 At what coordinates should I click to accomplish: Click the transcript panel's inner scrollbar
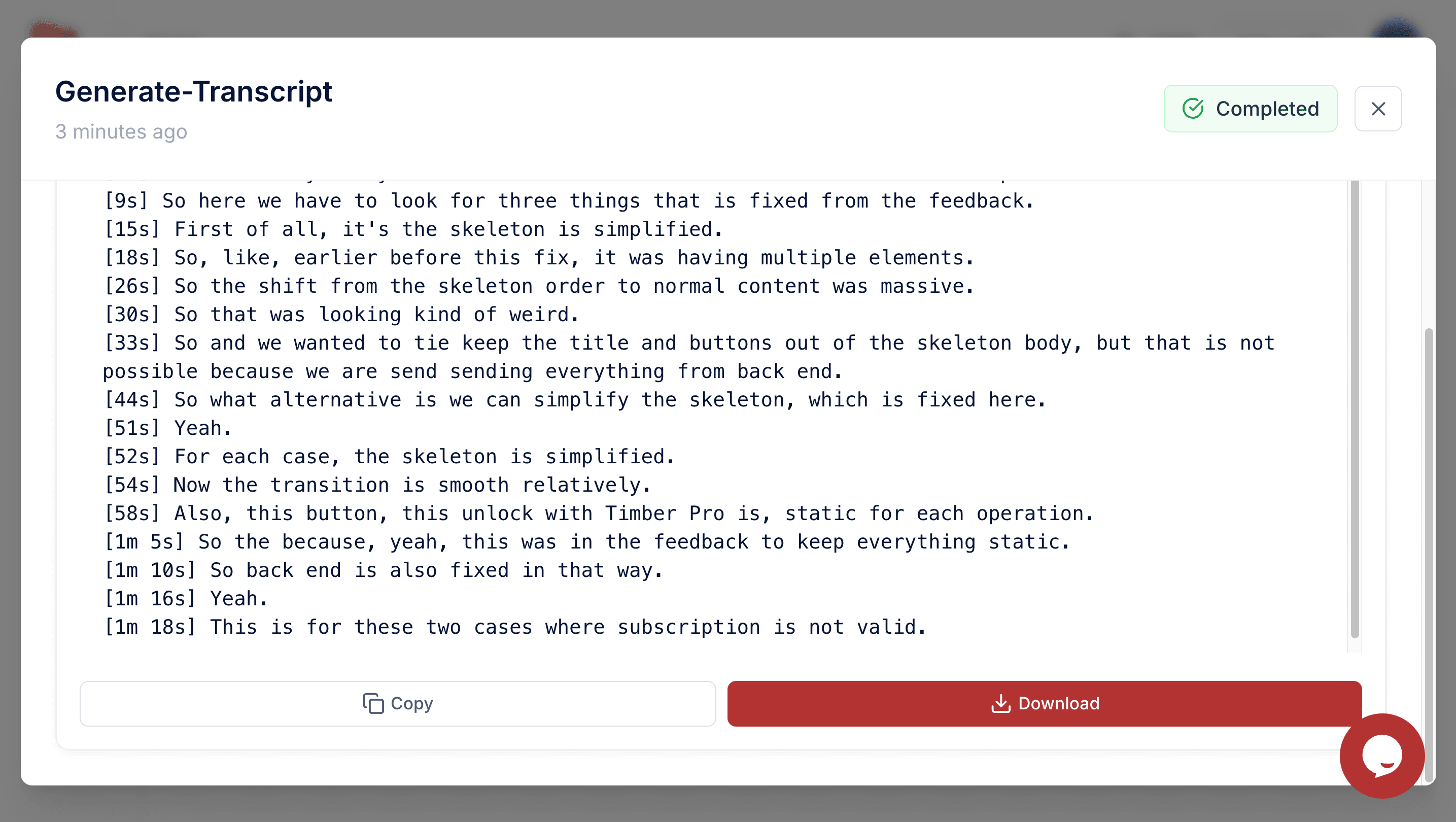pos(1354,407)
